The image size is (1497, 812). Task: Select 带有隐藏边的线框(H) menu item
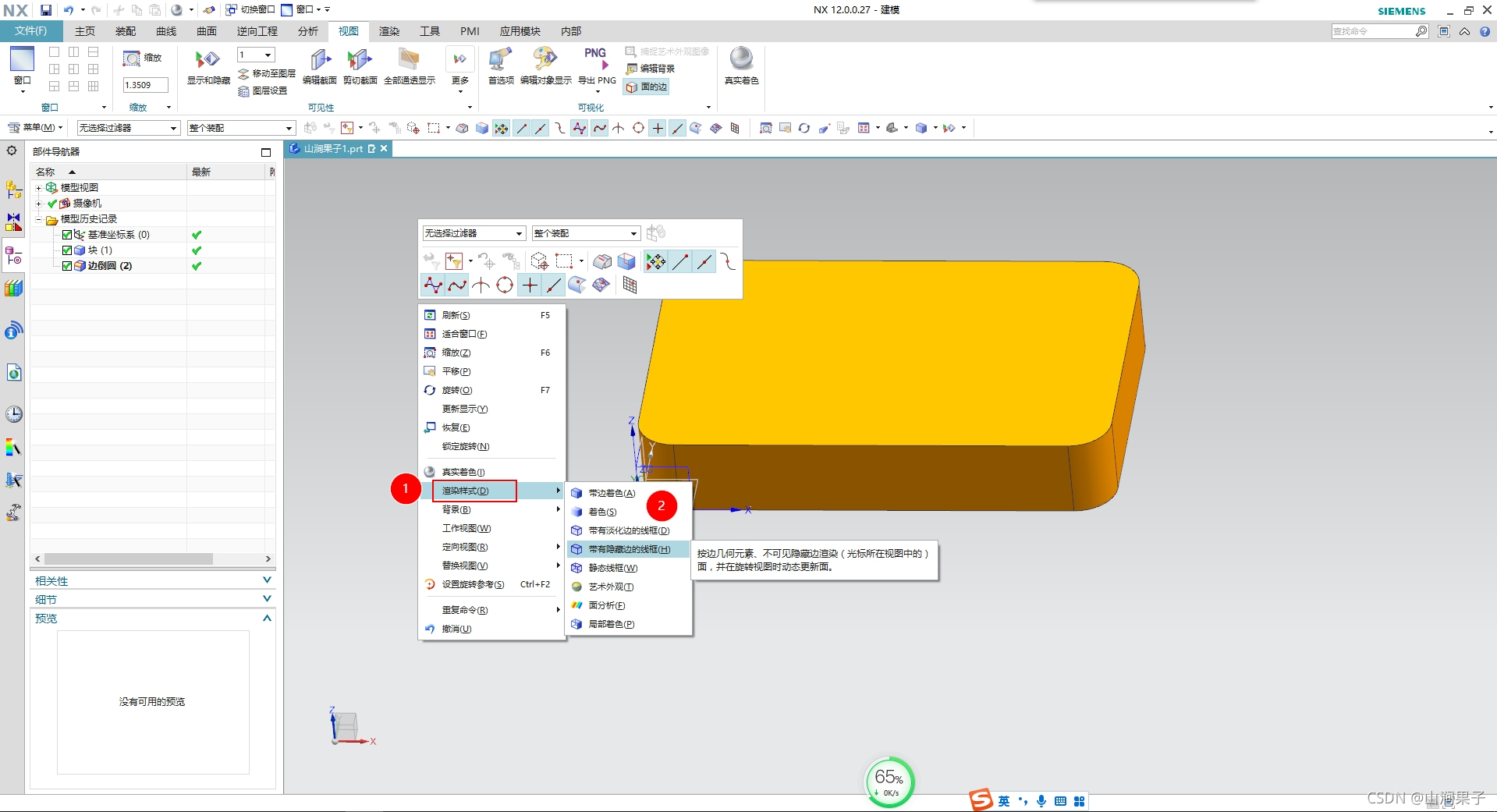click(x=629, y=549)
